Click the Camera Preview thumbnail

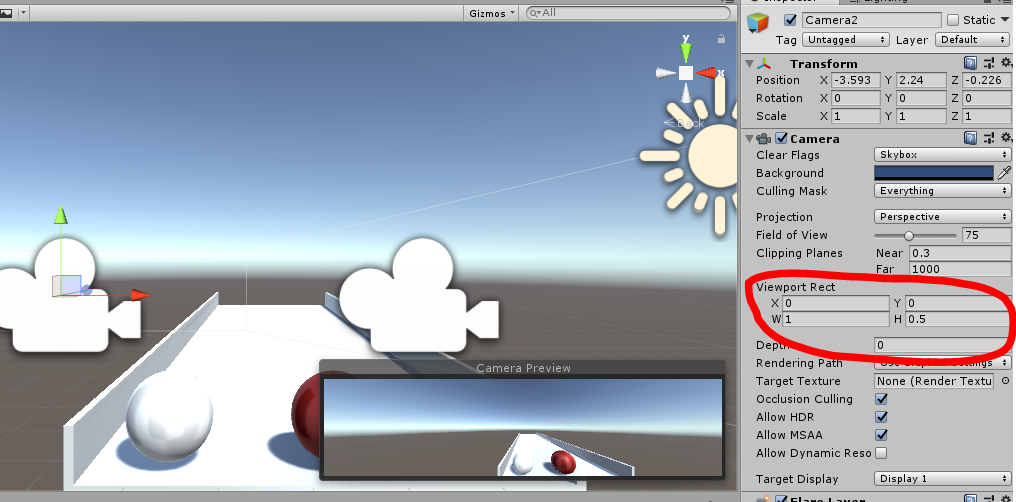pyautogui.click(x=523, y=427)
